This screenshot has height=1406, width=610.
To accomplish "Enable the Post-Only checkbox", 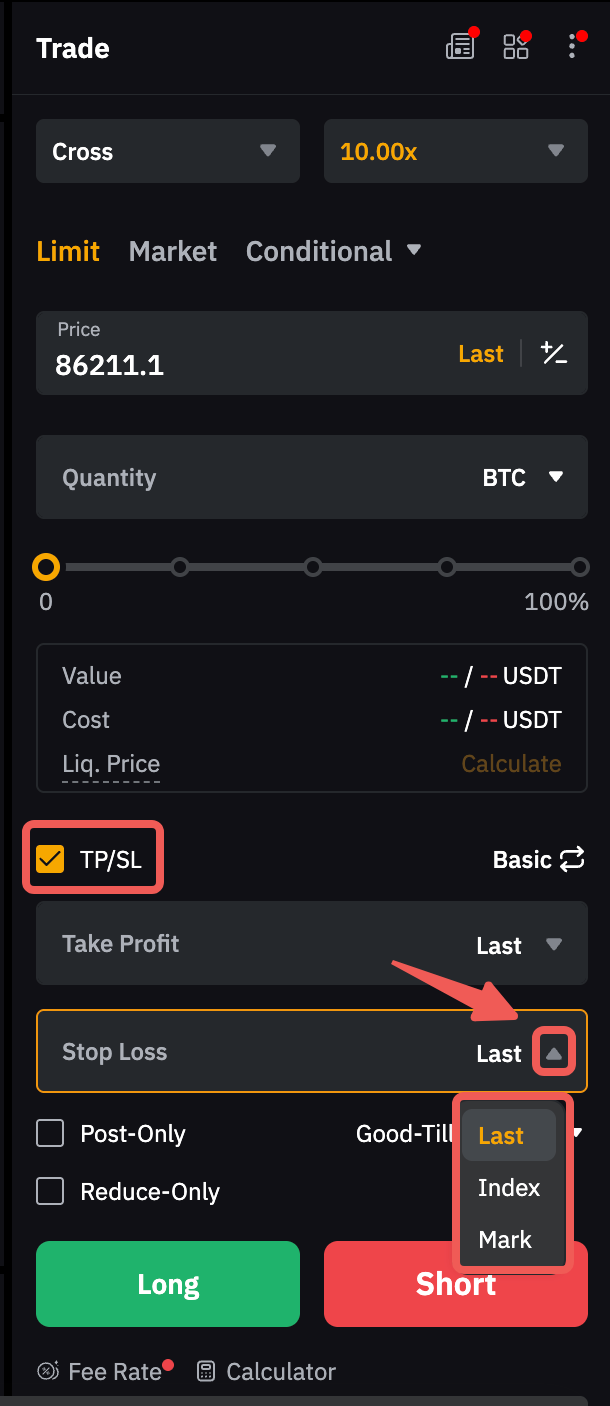I will 50,1133.
